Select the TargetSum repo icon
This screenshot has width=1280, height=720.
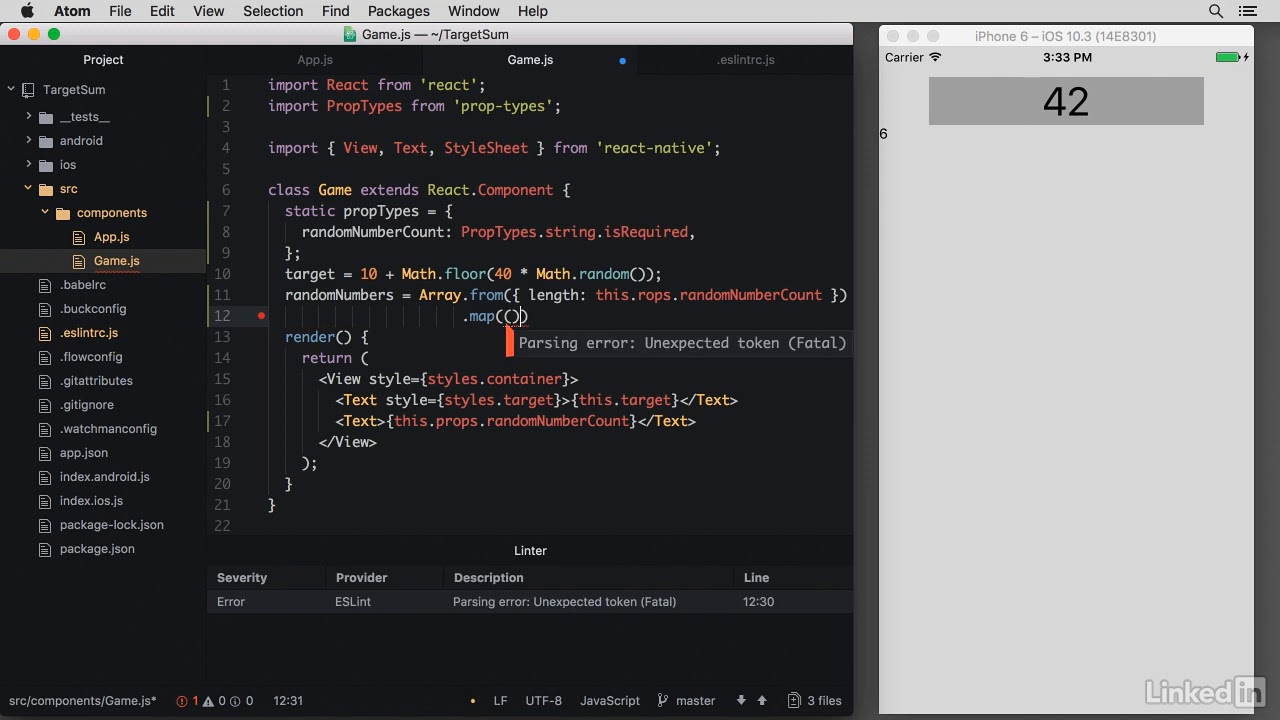[28, 90]
